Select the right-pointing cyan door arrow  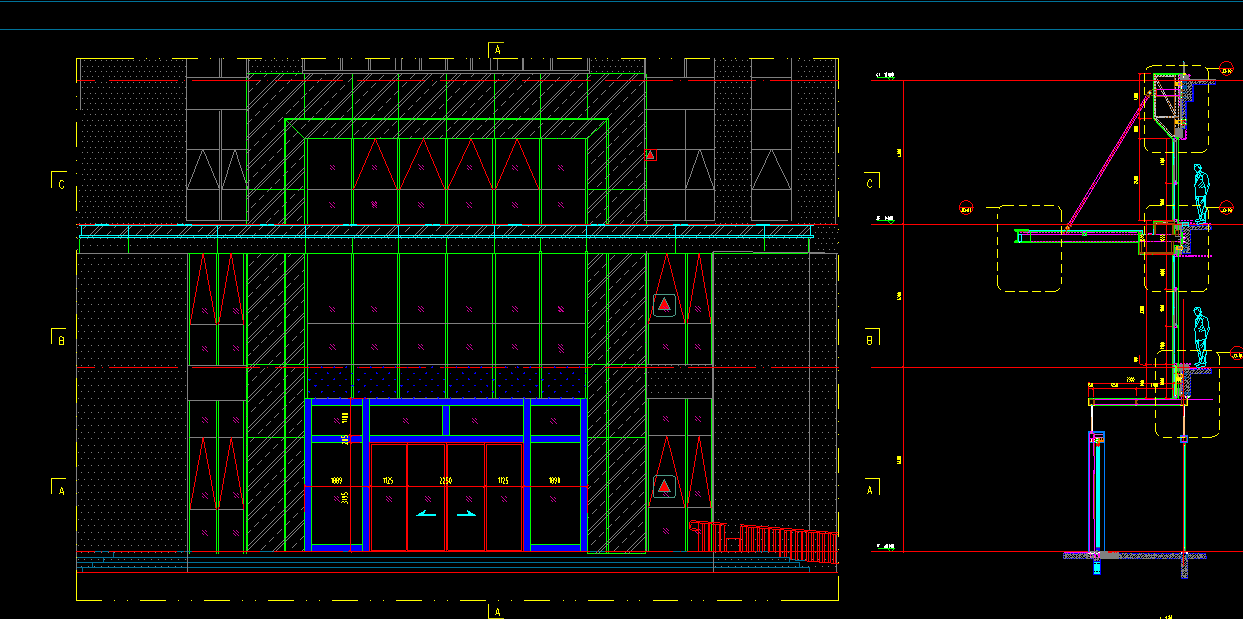(466, 514)
